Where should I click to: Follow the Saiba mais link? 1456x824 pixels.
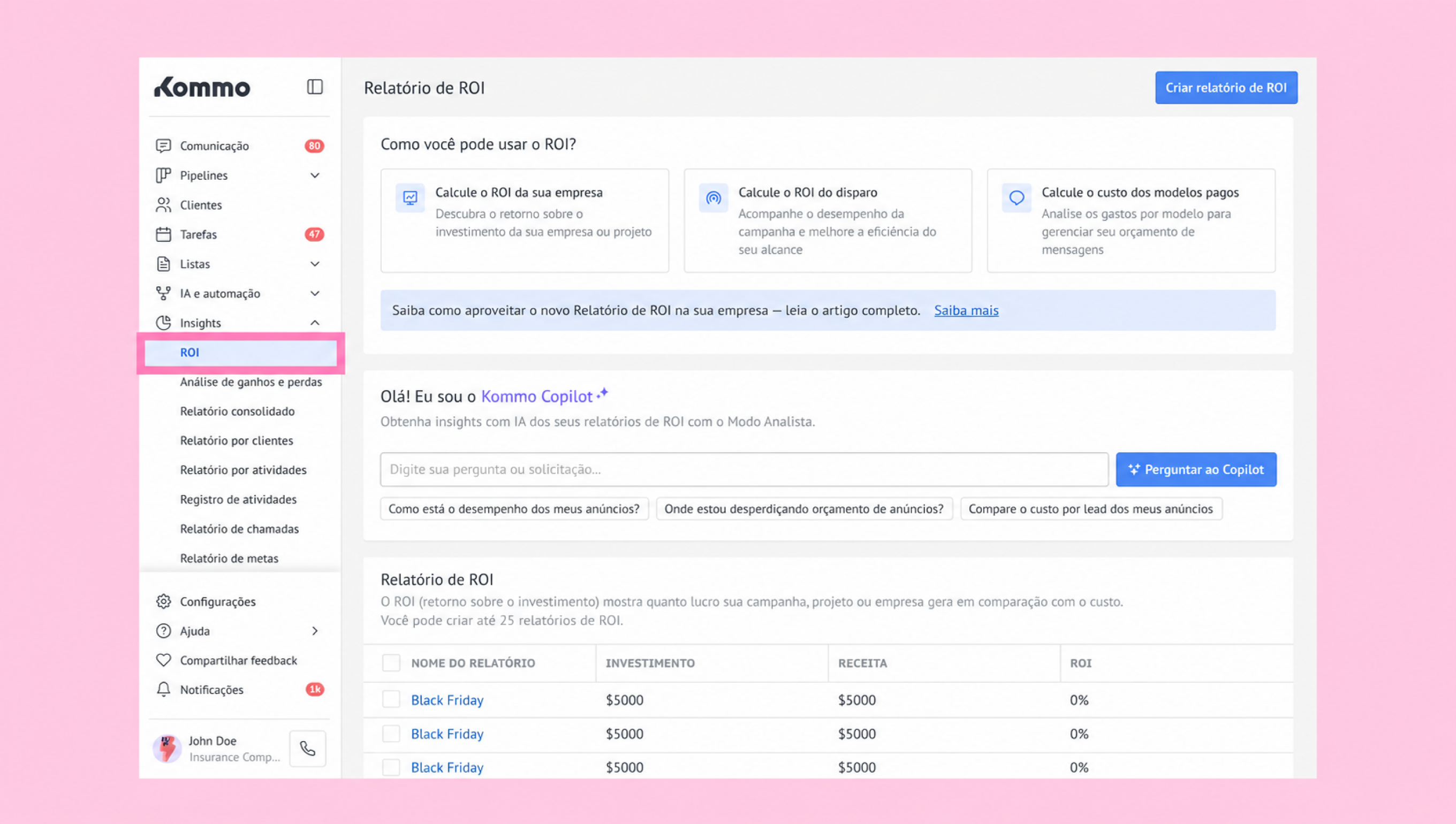[x=966, y=310]
